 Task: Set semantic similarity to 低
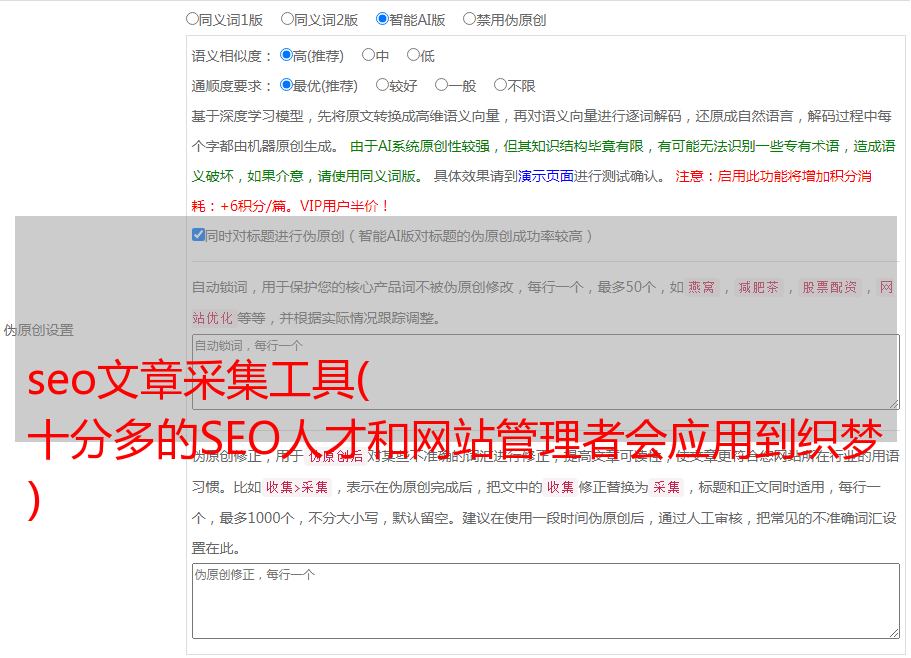click(x=413, y=55)
